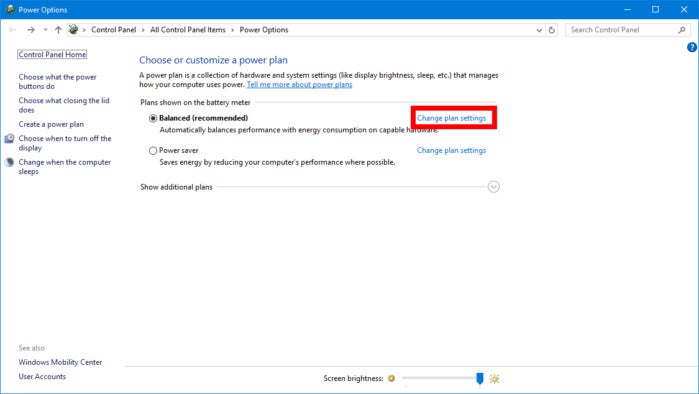Click the shield icon beside display timeout link
699x394 pixels.
pos(9,139)
